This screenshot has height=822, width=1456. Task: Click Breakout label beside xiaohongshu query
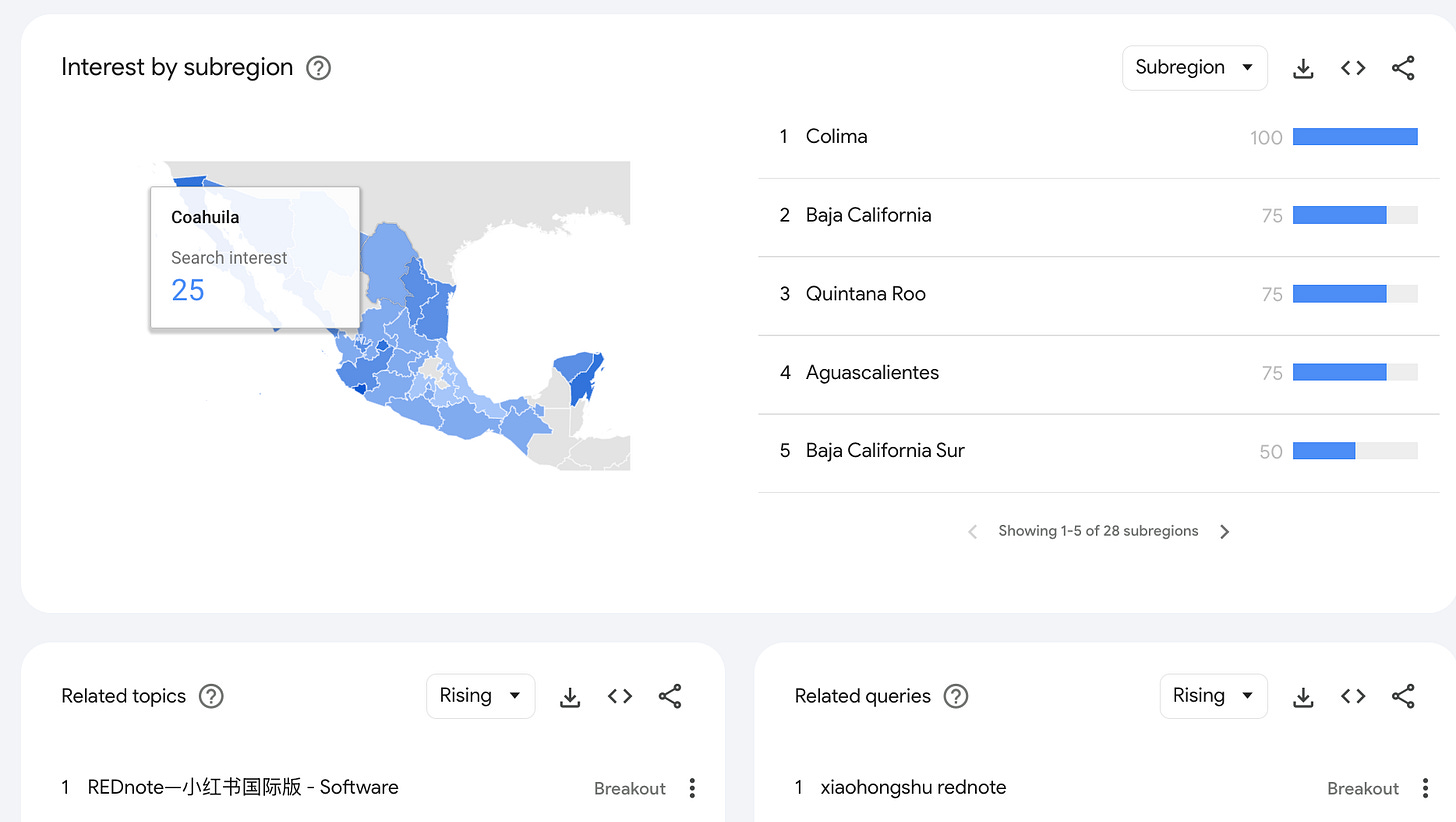click(1363, 788)
